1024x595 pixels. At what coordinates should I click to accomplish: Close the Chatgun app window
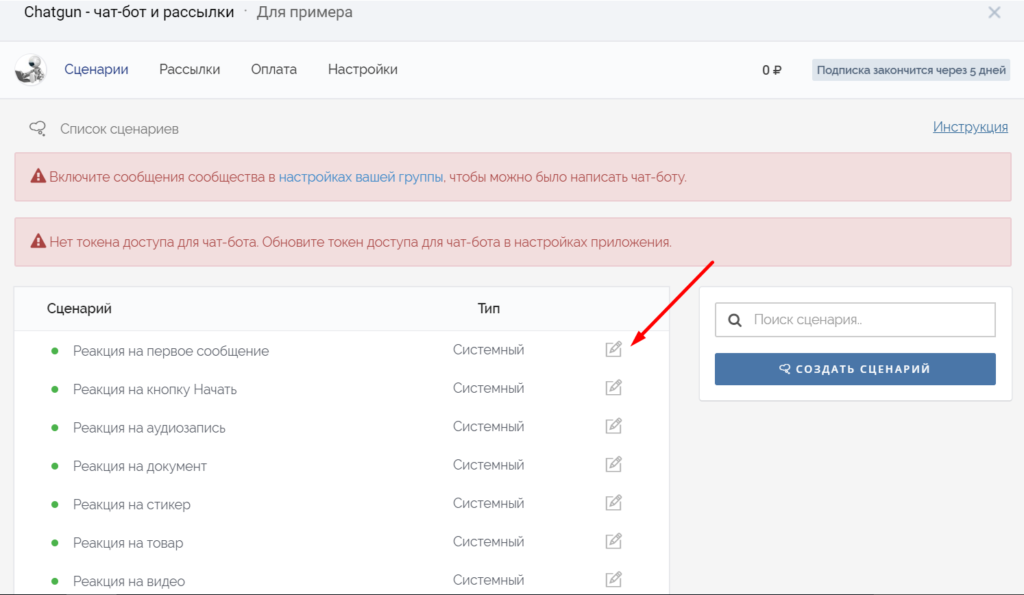click(x=994, y=12)
